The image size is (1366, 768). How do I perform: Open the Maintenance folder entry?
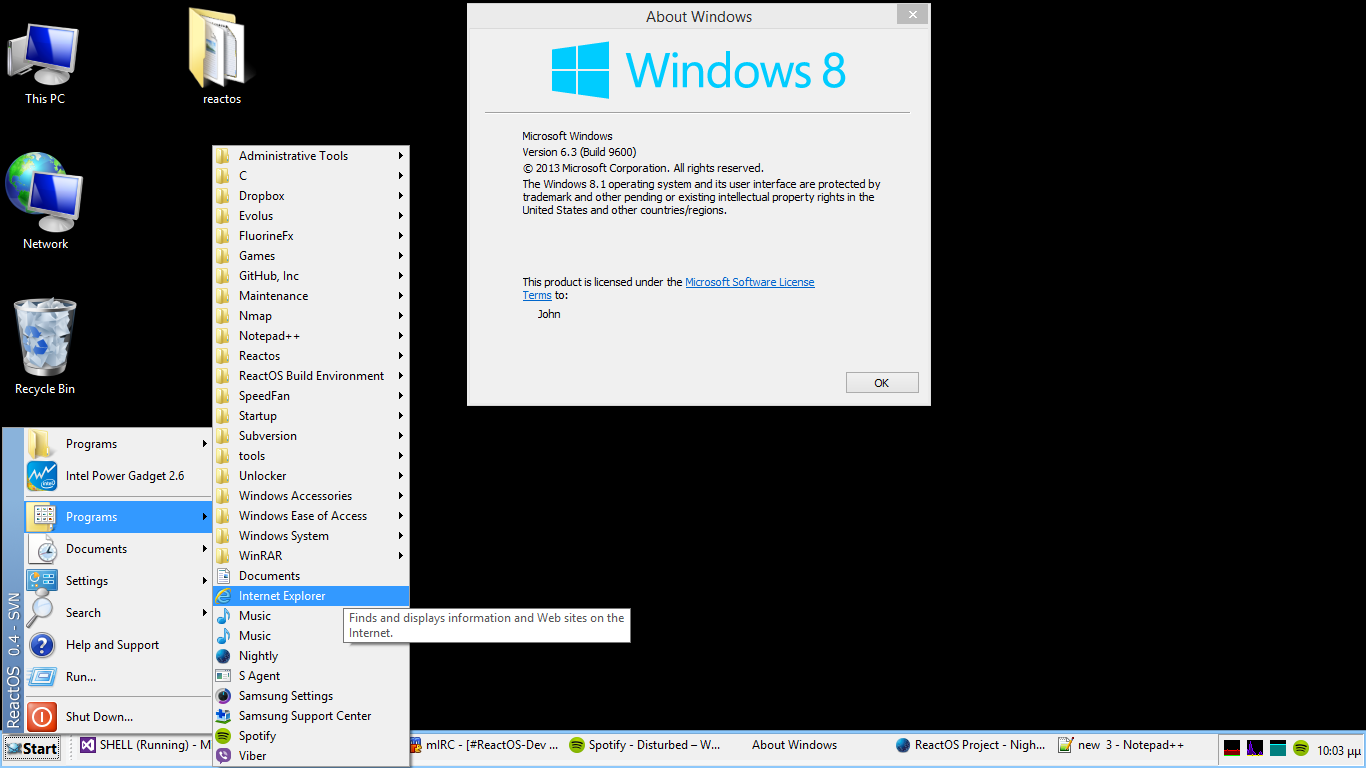click(x=311, y=296)
